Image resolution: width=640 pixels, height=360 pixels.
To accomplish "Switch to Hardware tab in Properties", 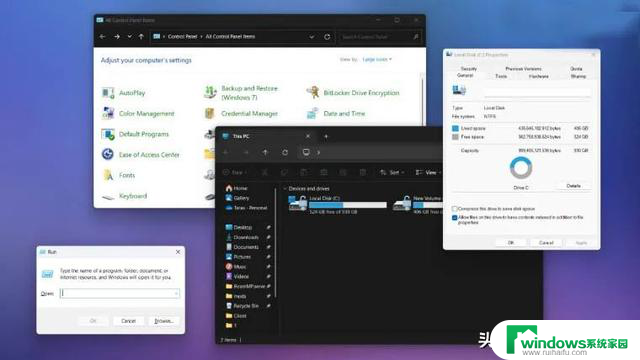I will (x=538, y=76).
